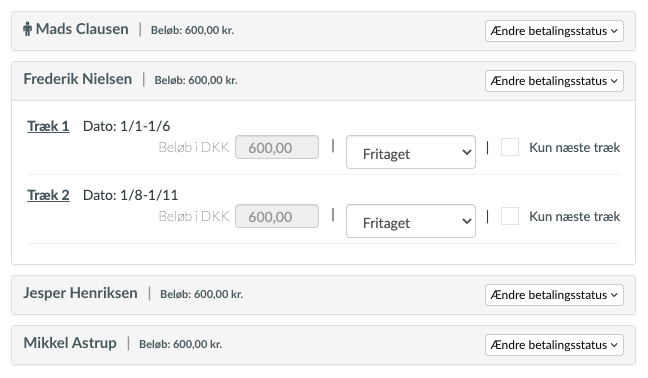
Task: Open Ændre betalingsstatus for Mikkel Astrup
Action: [x=554, y=345]
